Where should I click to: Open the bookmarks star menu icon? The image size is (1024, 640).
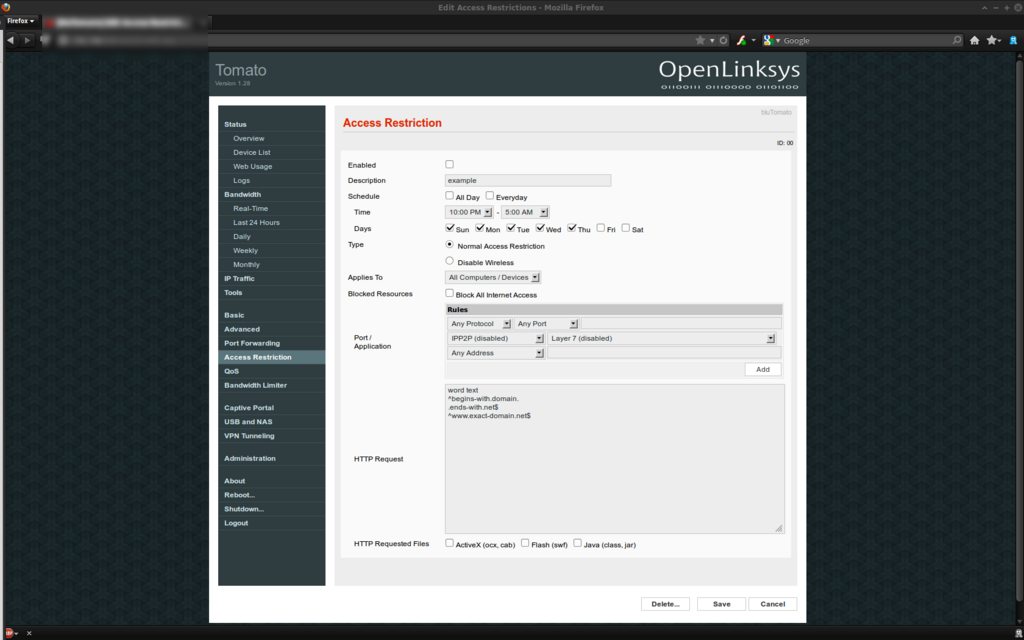click(991, 40)
